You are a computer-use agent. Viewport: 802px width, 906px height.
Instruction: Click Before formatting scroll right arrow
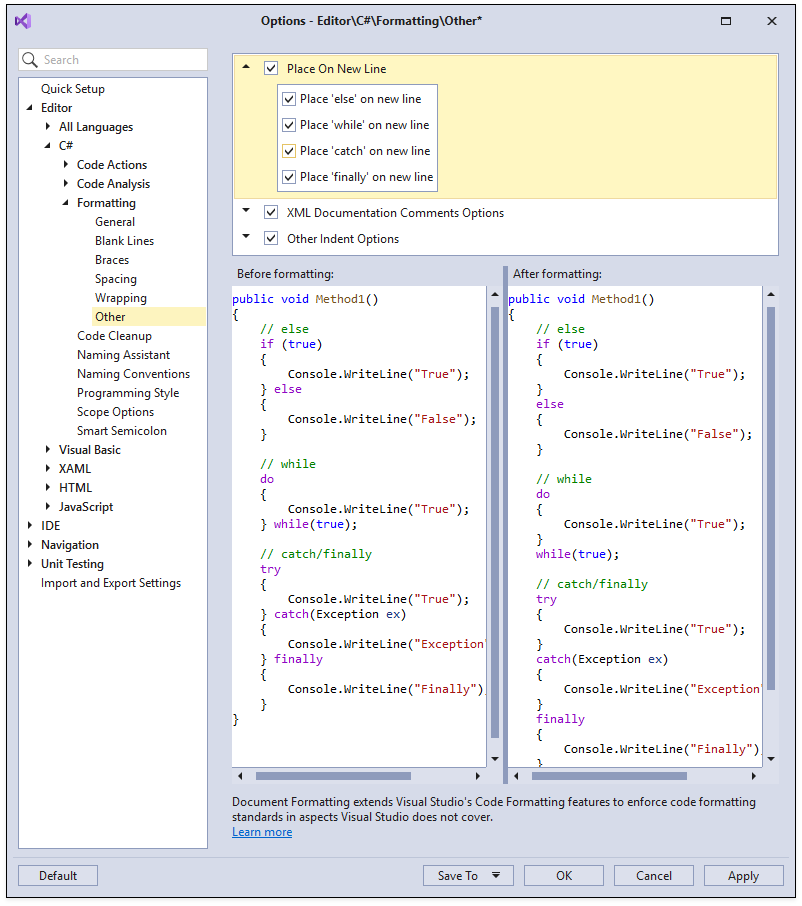click(477, 776)
